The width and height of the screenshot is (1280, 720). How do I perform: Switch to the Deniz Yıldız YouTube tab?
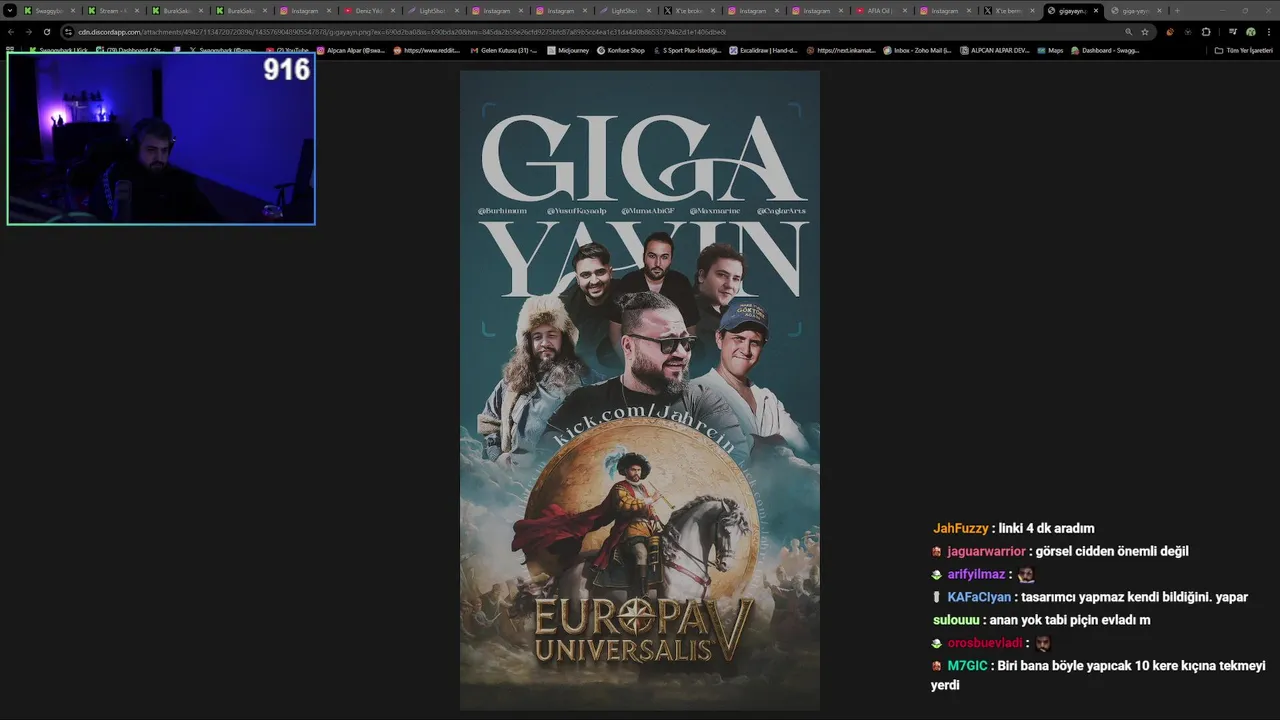click(x=369, y=10)
